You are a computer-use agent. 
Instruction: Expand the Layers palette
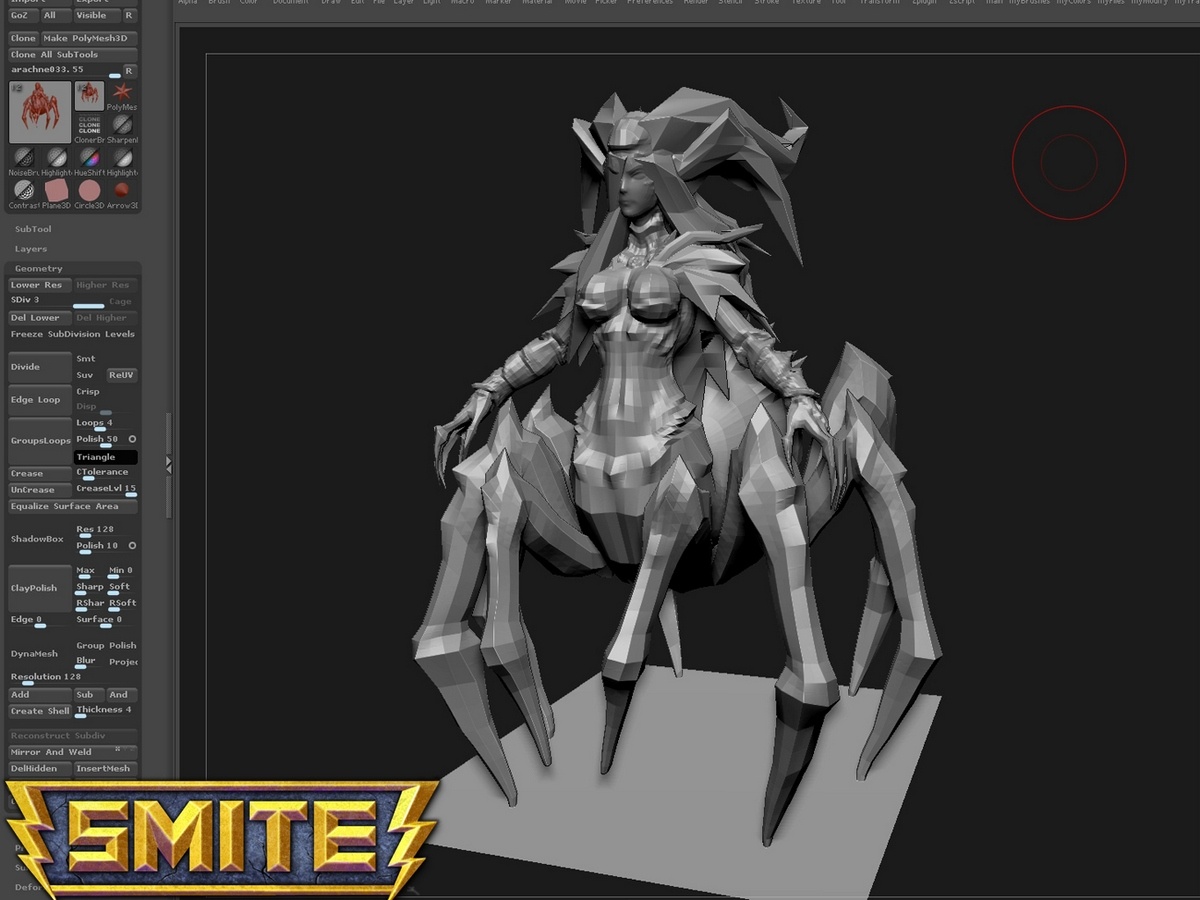[x=30, y=248]
